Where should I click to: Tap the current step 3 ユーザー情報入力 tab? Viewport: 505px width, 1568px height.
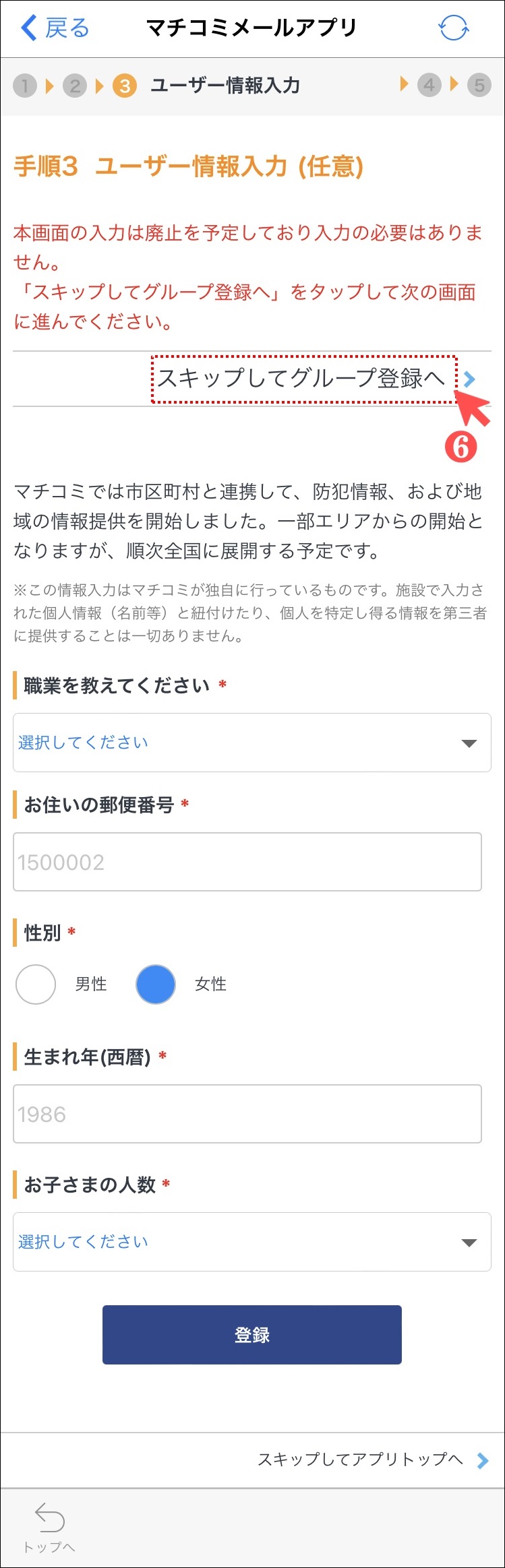(x=206, y=86)
